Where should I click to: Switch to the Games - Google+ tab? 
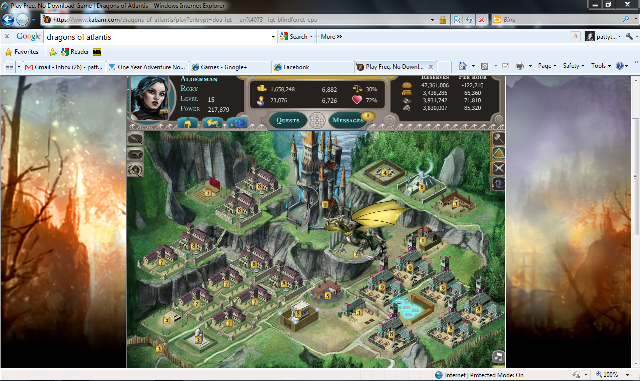coord(230,67)
